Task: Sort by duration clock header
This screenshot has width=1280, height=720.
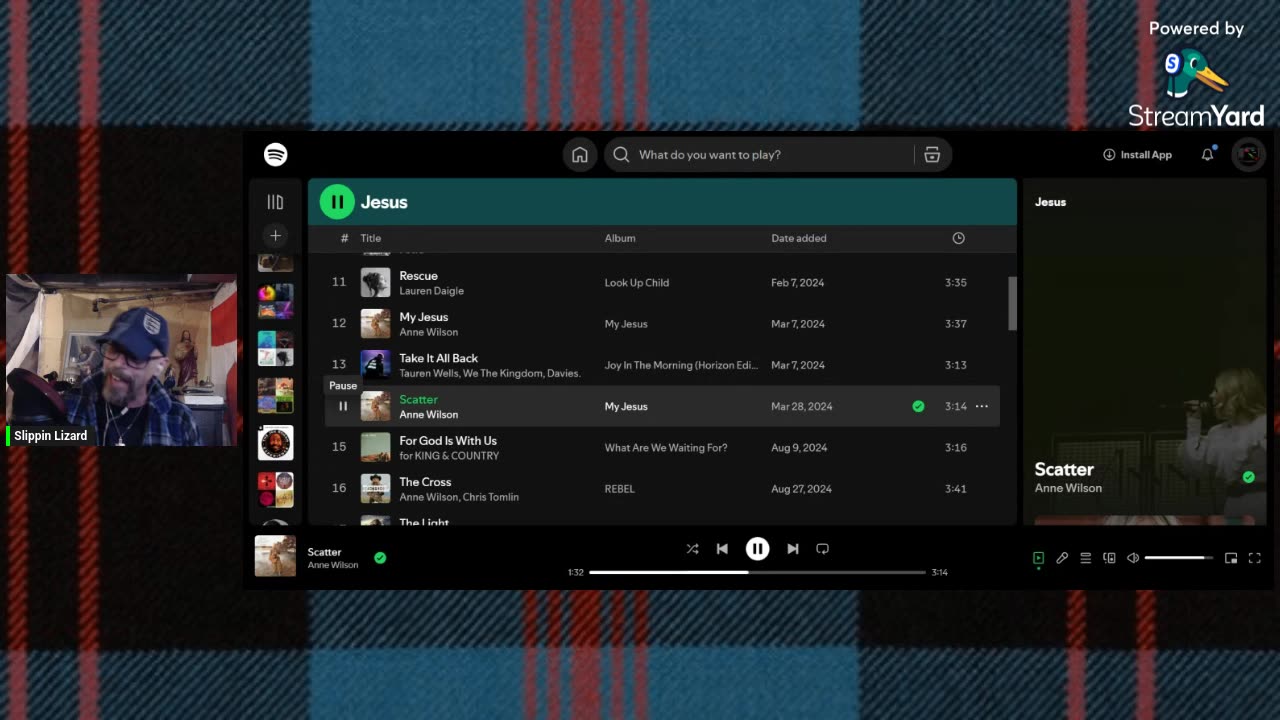Action: coord(958,238)
